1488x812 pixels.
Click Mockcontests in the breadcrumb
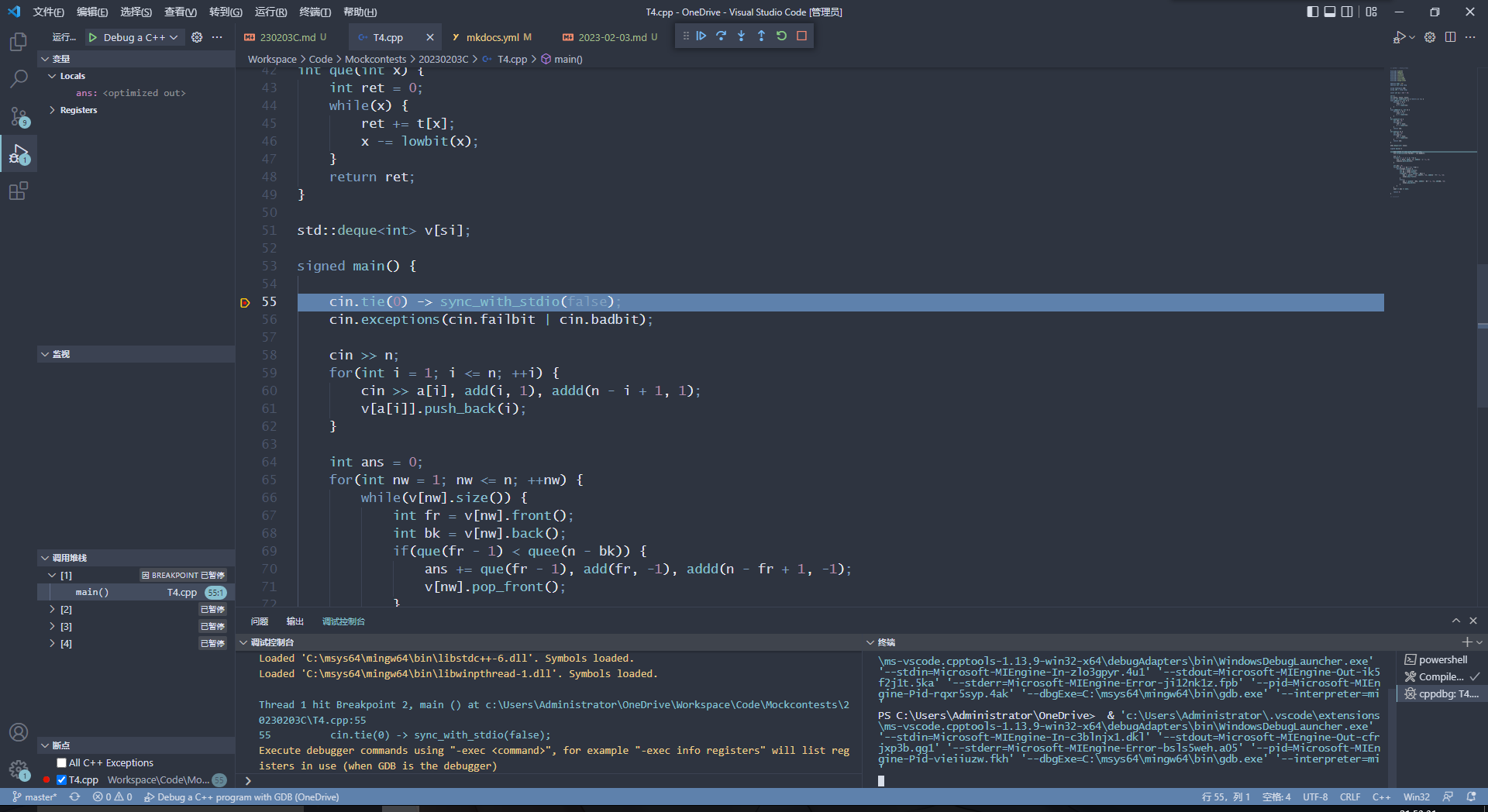pos(375,59)
